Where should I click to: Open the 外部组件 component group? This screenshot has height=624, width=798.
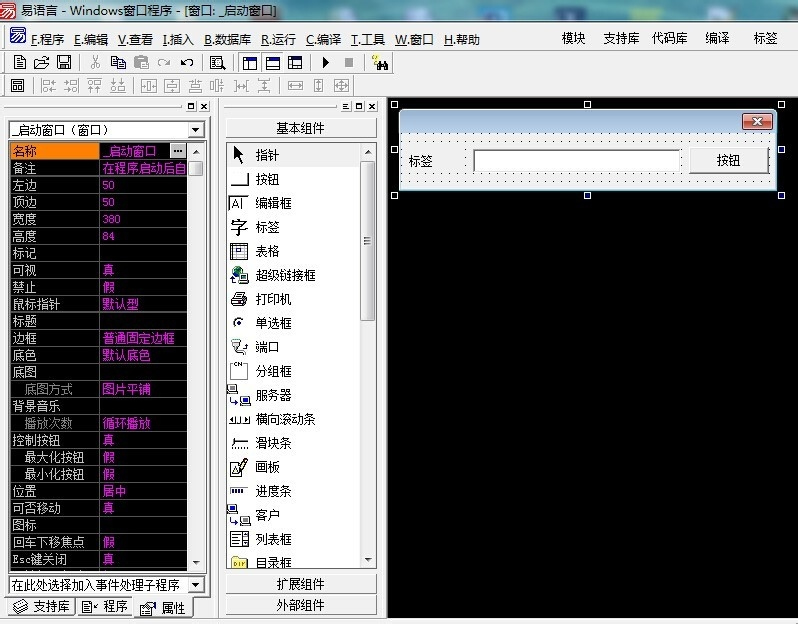pos(301,605)
